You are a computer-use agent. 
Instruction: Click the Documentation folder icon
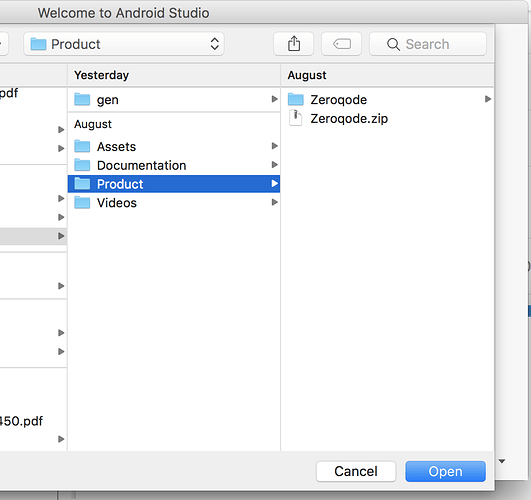[82, 165]
